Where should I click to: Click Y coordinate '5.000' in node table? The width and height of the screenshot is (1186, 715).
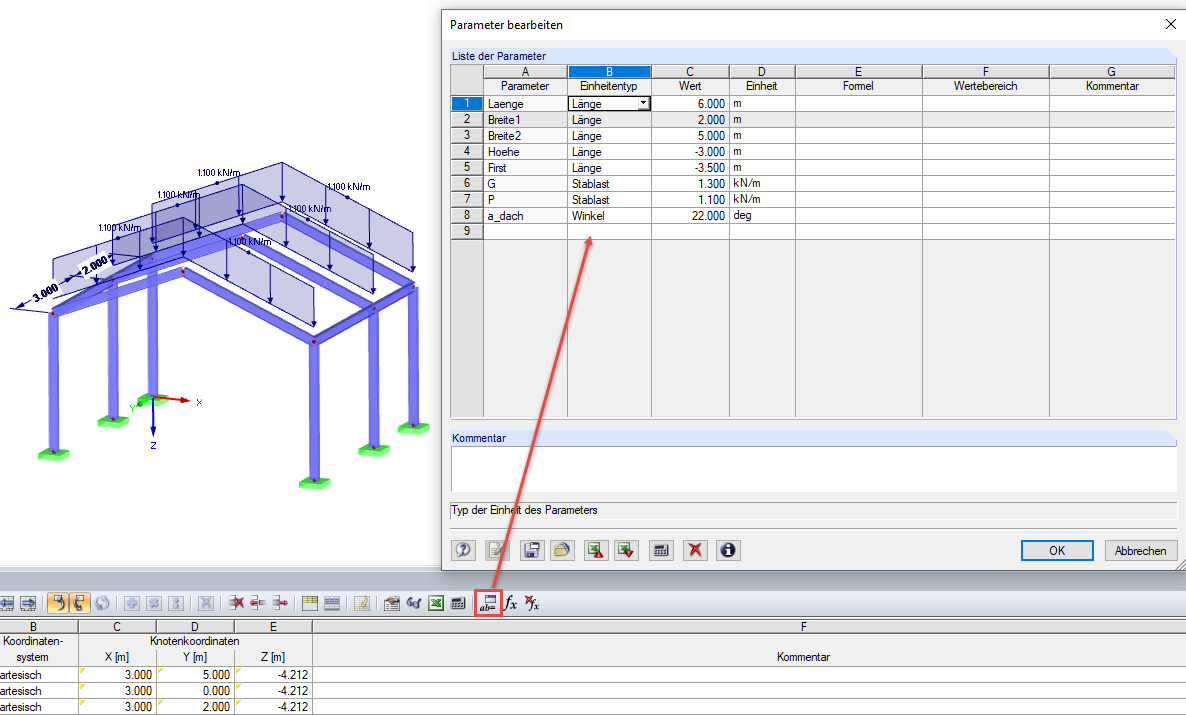[195, 674]
